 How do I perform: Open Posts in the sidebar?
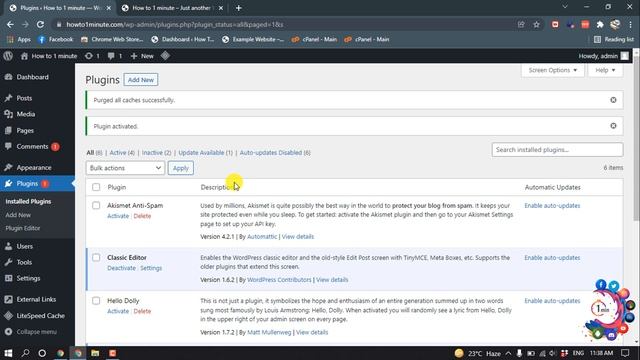tap(24, 98)
